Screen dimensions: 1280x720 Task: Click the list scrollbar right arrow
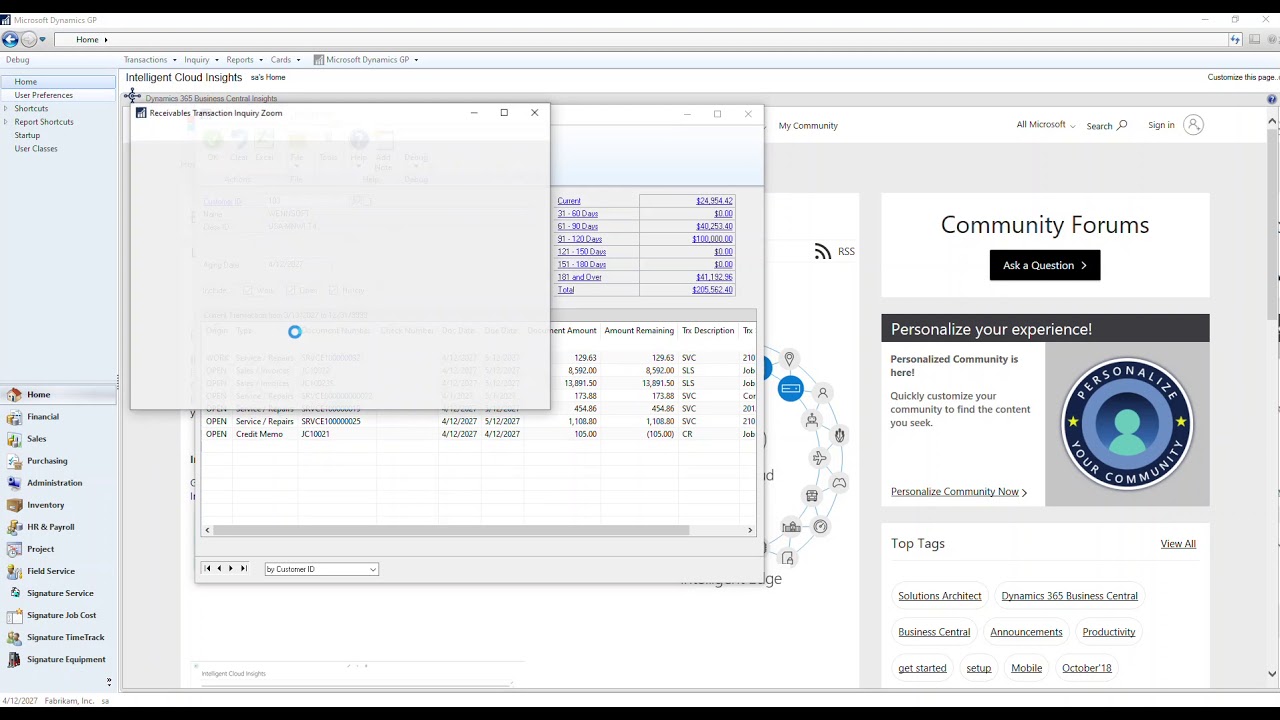coord(750,530)
